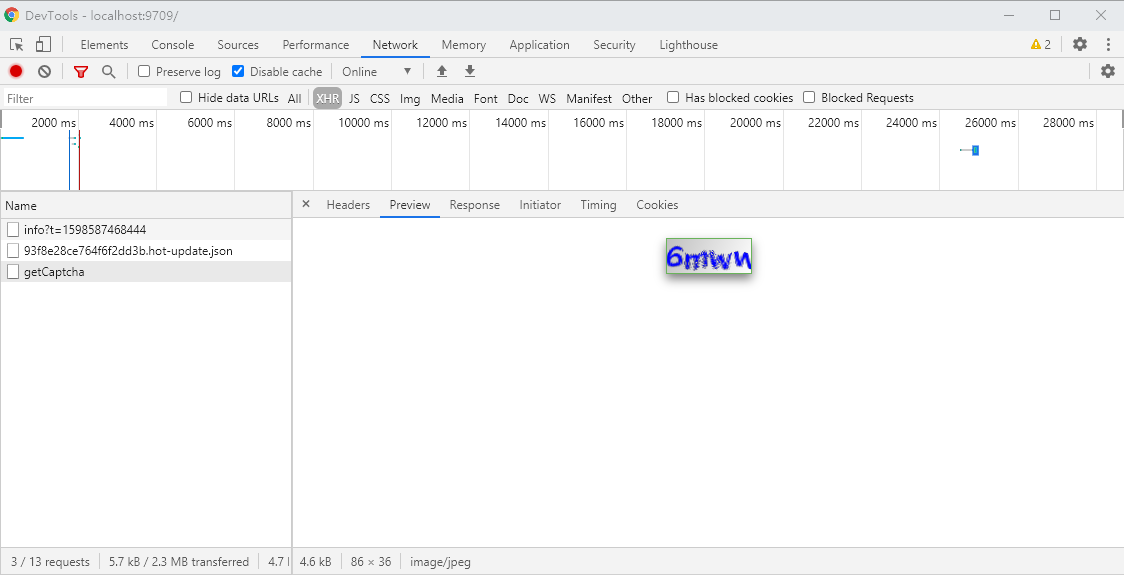Screen dimensions: 1124x575
Task: Click the captcha preview image
Action: [x=709, y=255]
